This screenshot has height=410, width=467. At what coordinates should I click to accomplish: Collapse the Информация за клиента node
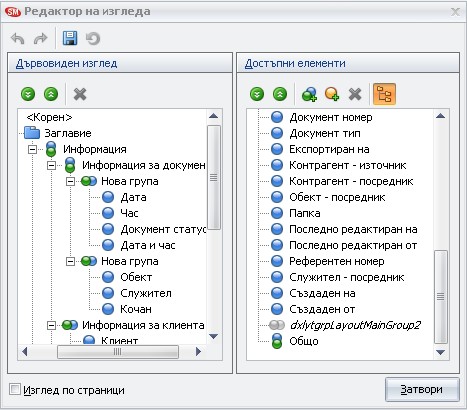click(51, 325)
